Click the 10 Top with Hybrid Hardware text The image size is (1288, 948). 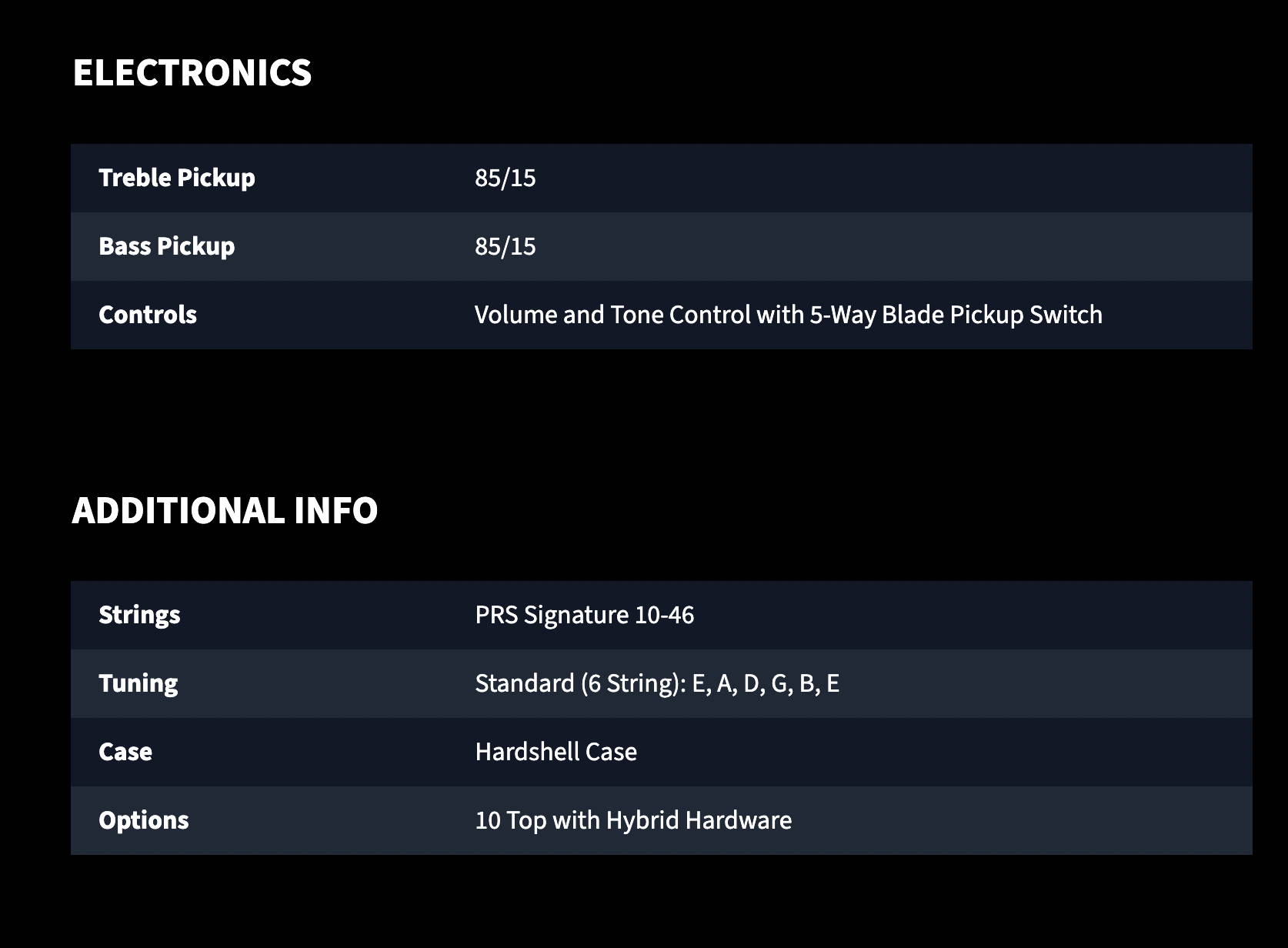pyautogui.click(x=633, y=820)
